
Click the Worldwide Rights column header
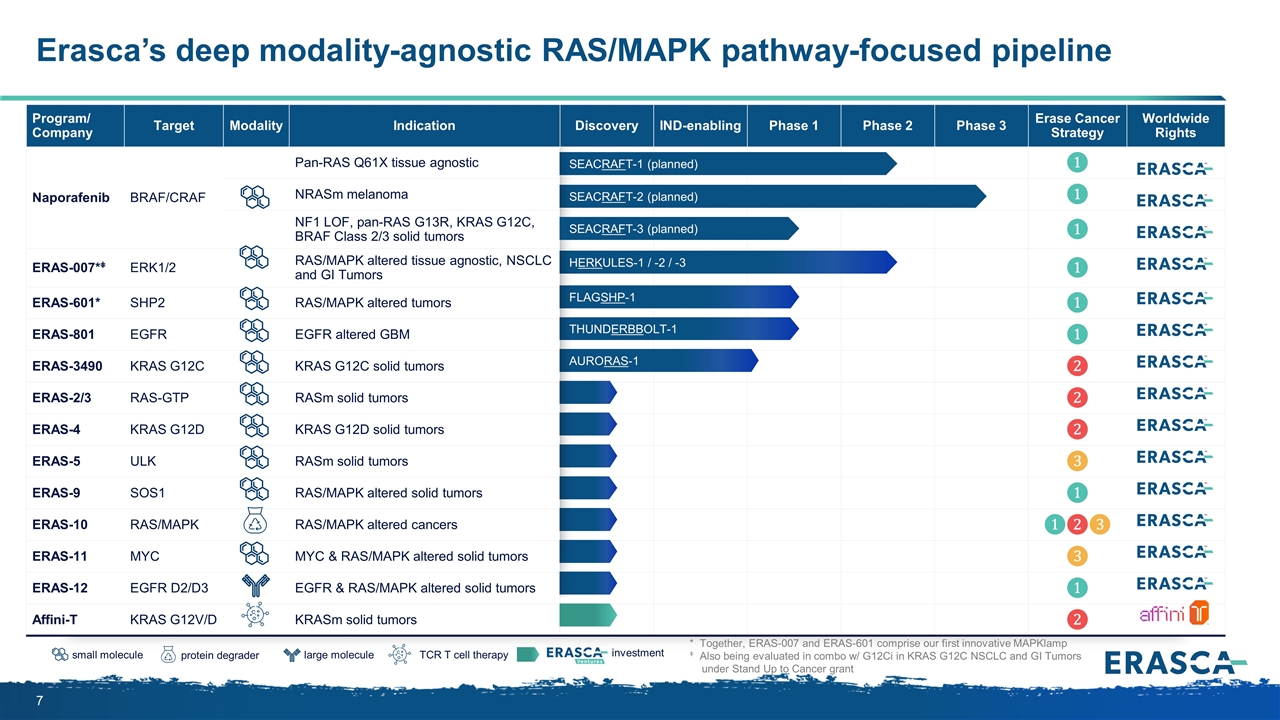1175,125
